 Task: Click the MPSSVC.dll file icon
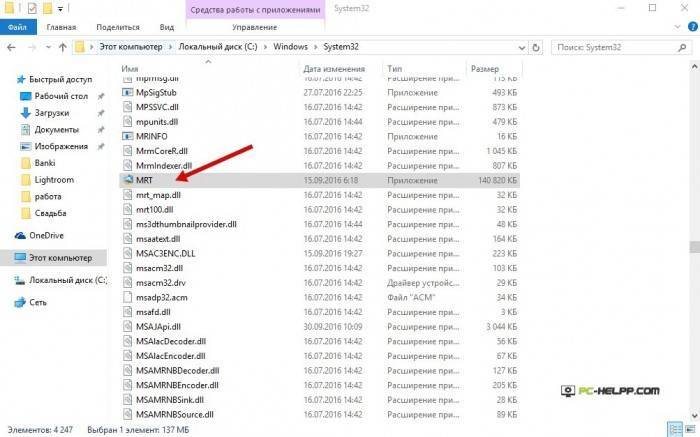(128, 107)
